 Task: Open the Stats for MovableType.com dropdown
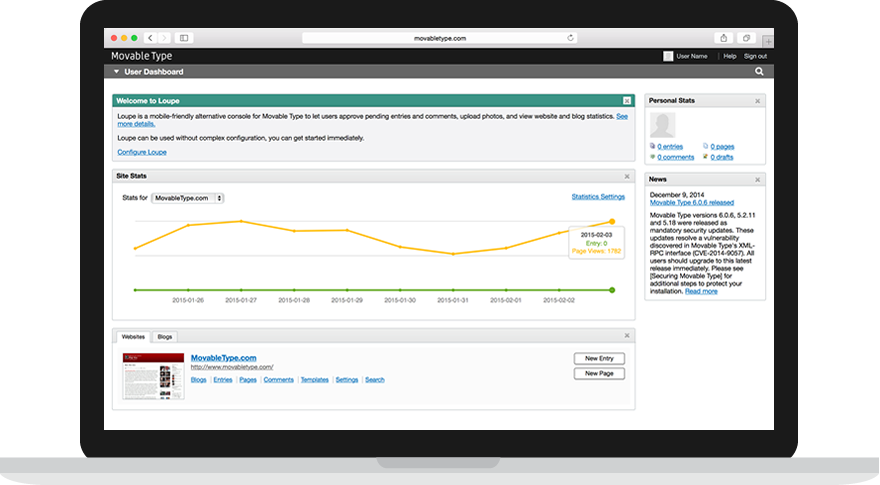[187, 198]
